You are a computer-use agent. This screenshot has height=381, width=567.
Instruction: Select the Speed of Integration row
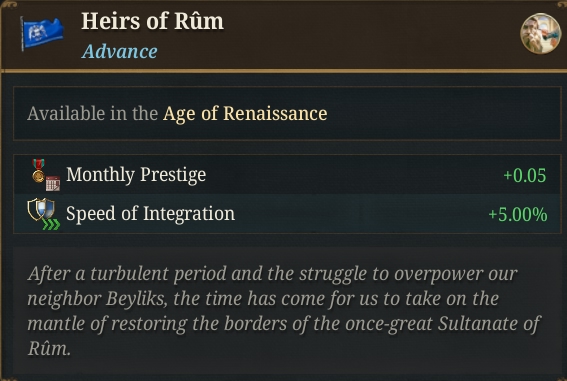pyautogui.click(x=287, y=214)
